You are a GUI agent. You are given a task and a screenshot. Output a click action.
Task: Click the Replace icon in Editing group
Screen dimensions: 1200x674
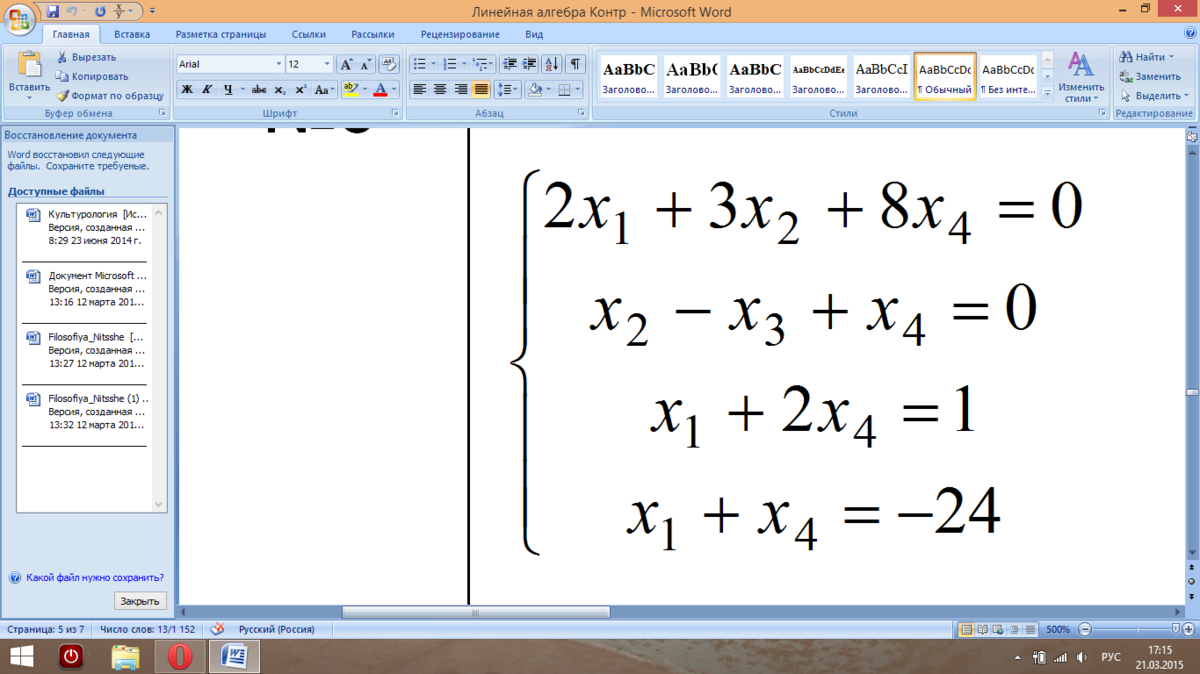(x=1127, y=76)
